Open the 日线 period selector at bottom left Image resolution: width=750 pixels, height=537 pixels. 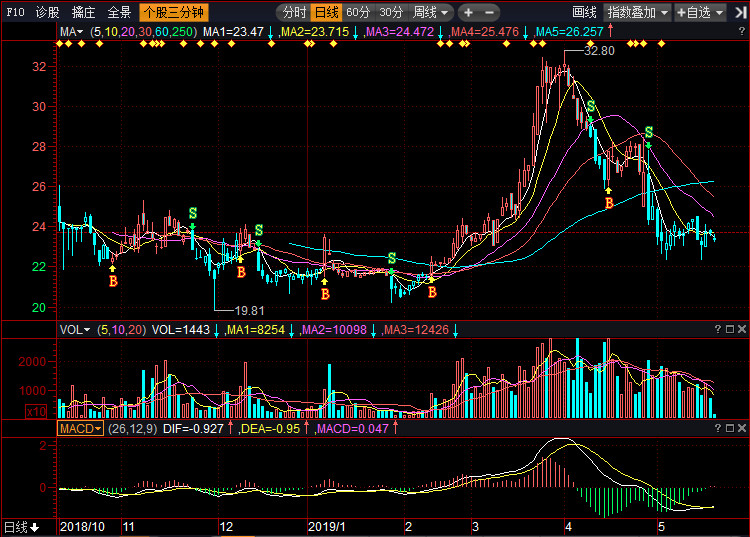point(22,527)
